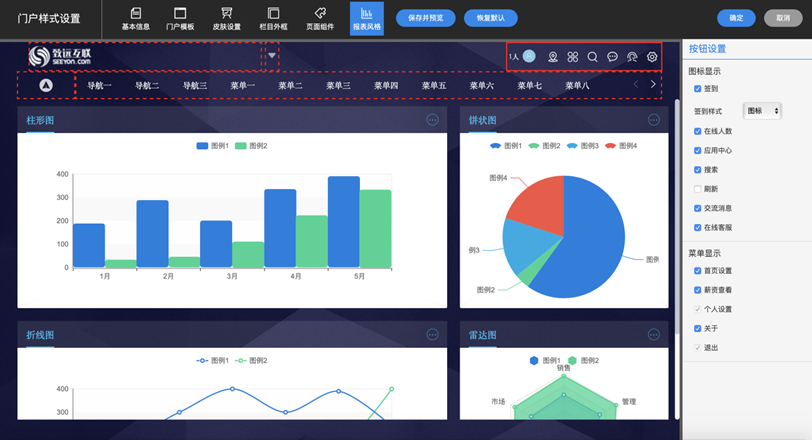This screenshot has height=440, width=812.
Task: Click the blue 图例1 legend swatch in 柱形图
Action: pos(203,146)
